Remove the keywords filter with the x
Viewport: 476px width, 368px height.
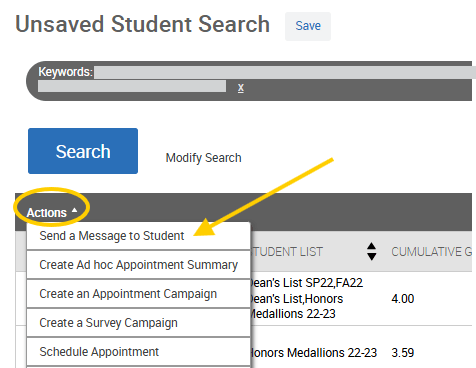[x=241, y=88]
